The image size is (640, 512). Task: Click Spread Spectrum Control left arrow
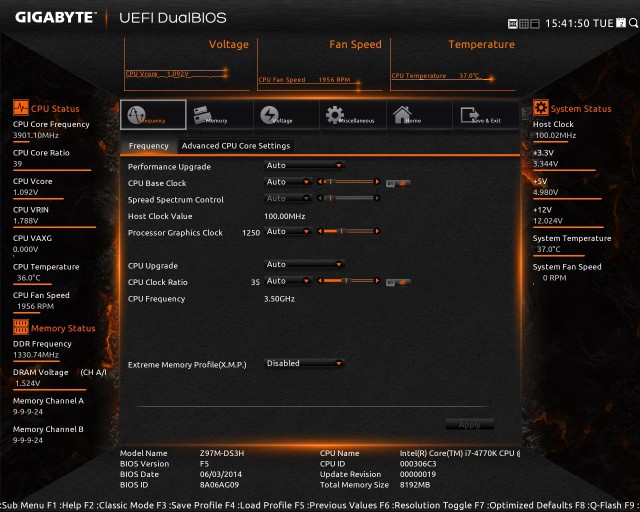[320, 198]
